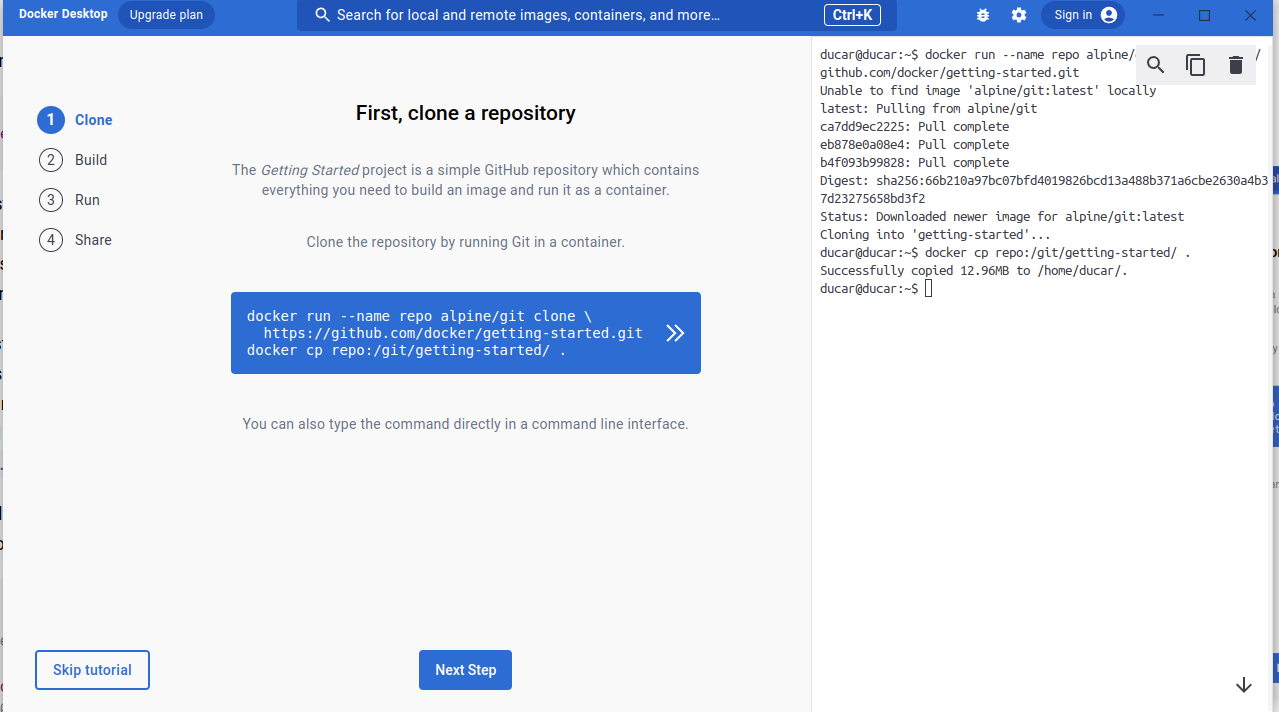Click the 'Digest: sha256' terminal line

[x=1044, y=190]
